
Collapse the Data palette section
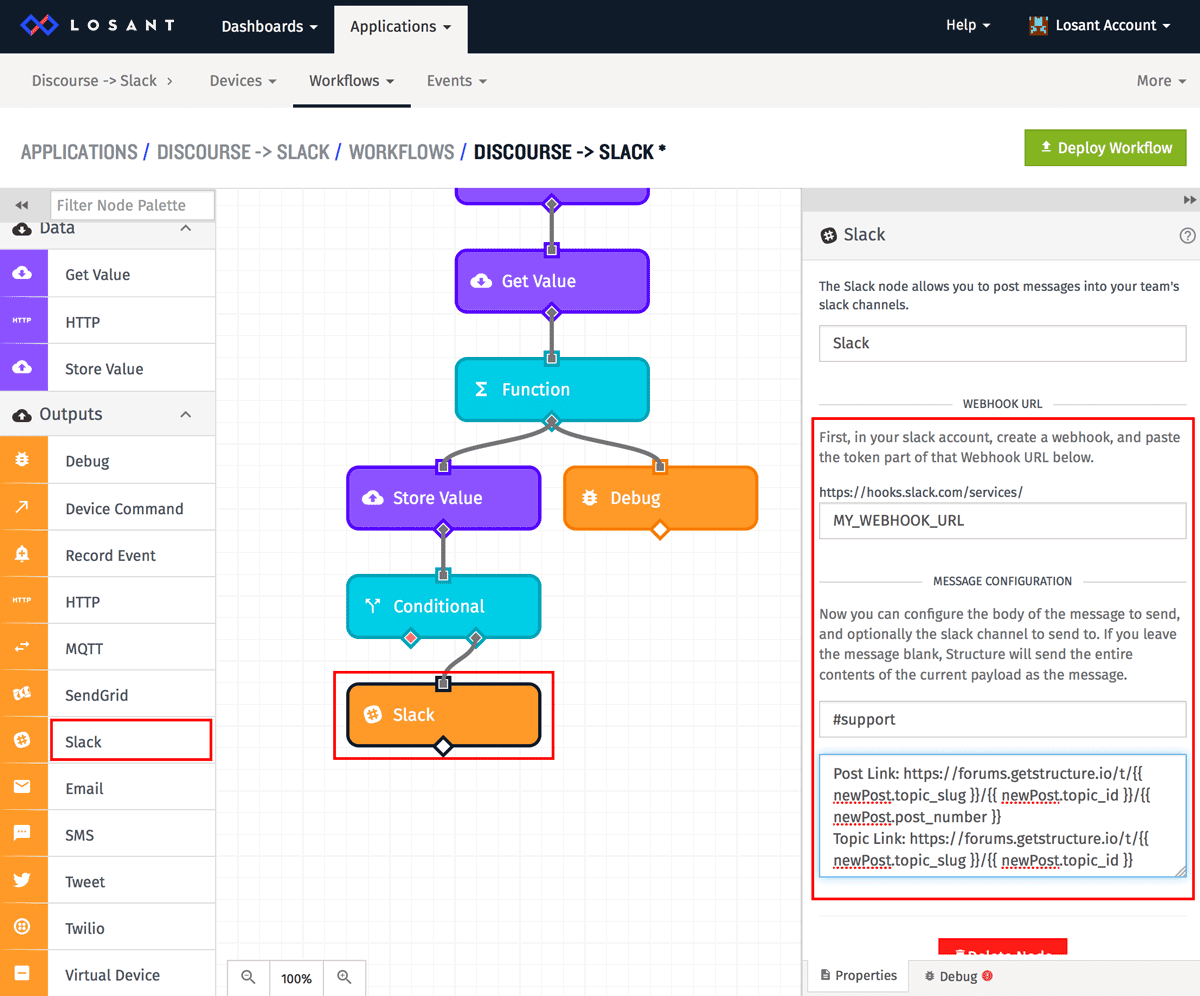[x=185, y=228]
